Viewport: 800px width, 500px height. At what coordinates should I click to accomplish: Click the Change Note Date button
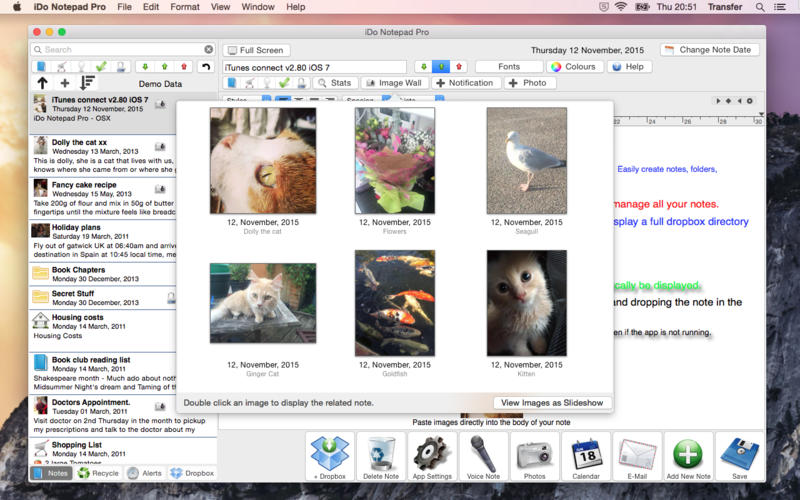[x=710, y=49]
